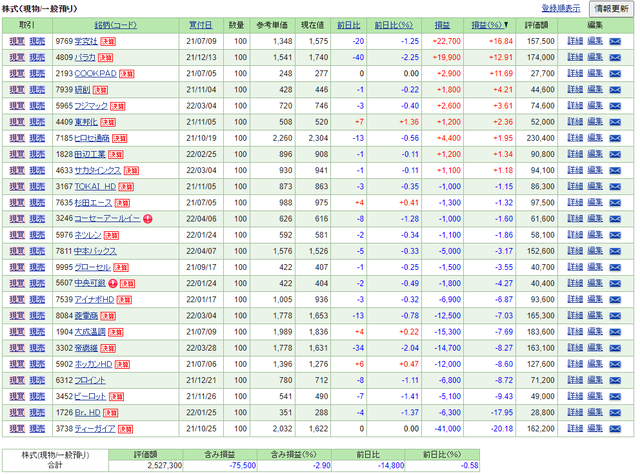Click the mail icon for 5965 フジマック row

[615, 106]
